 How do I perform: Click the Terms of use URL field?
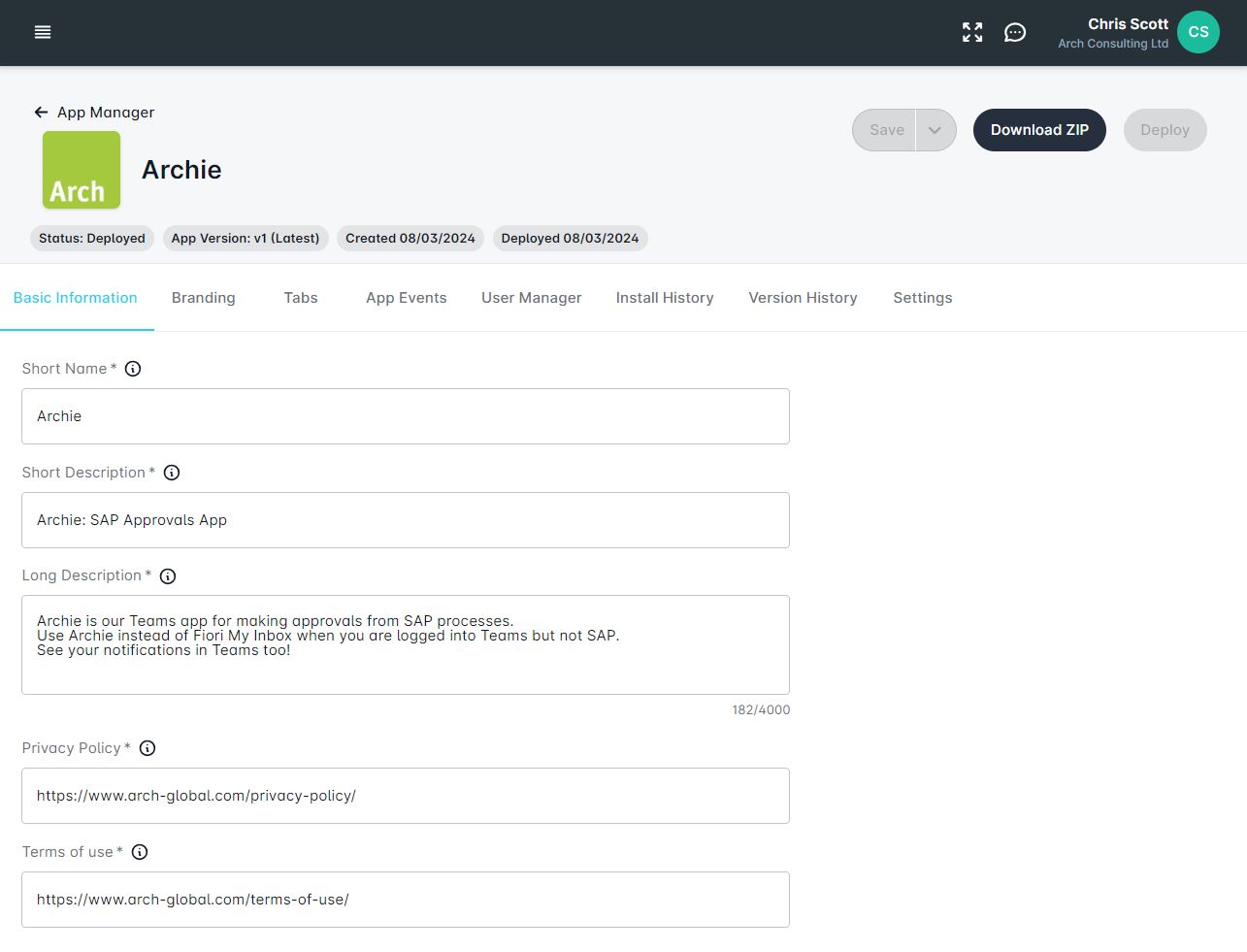[405, 900]
